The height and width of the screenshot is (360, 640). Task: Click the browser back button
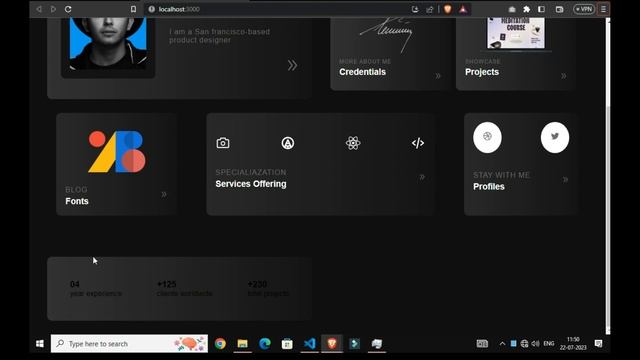[39, 9]
